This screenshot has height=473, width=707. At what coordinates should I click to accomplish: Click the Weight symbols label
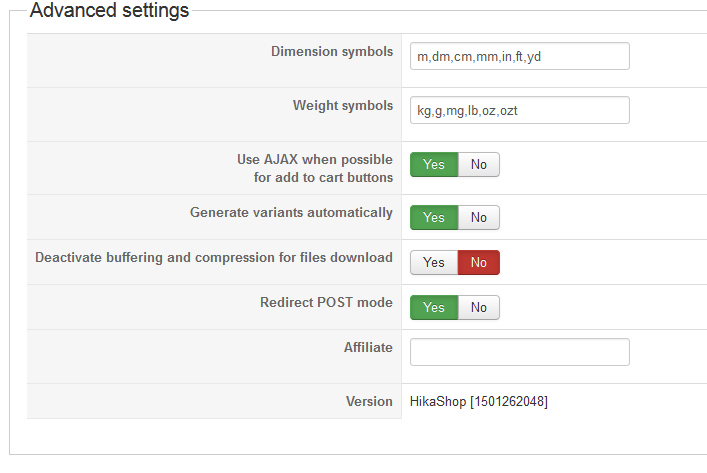[x=343, y=105]
